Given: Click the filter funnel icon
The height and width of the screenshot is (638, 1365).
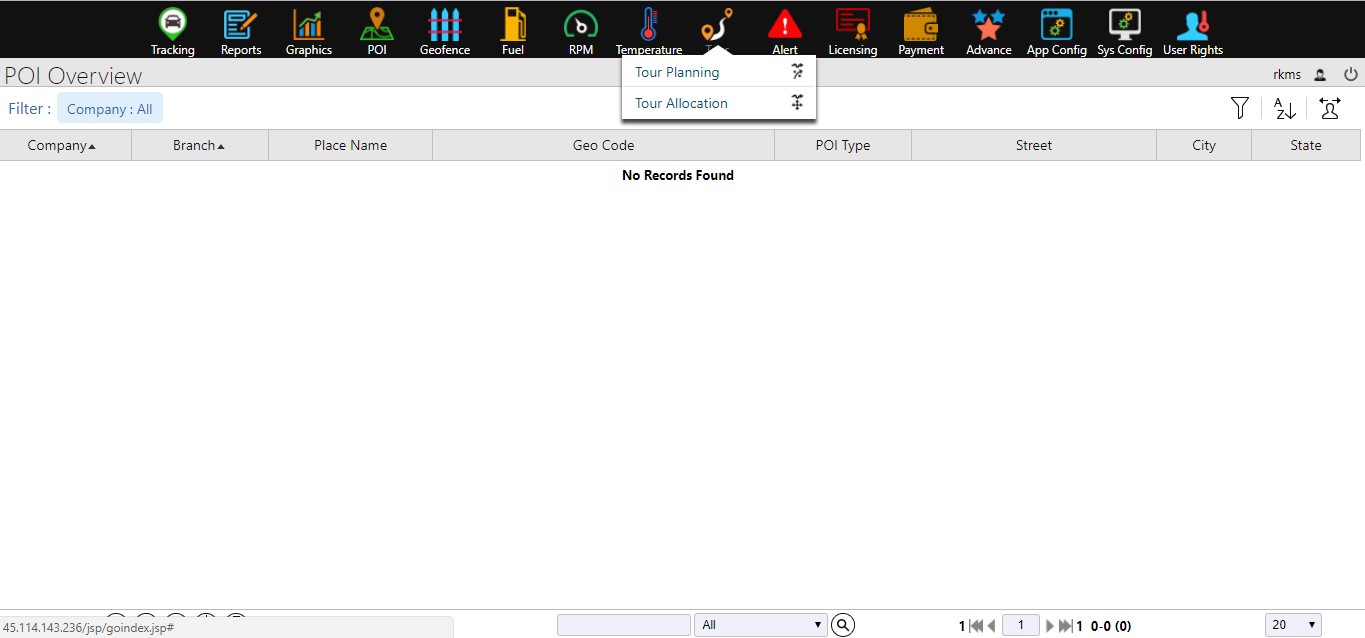Looking at the screenshot, I should click(1240, 108).
